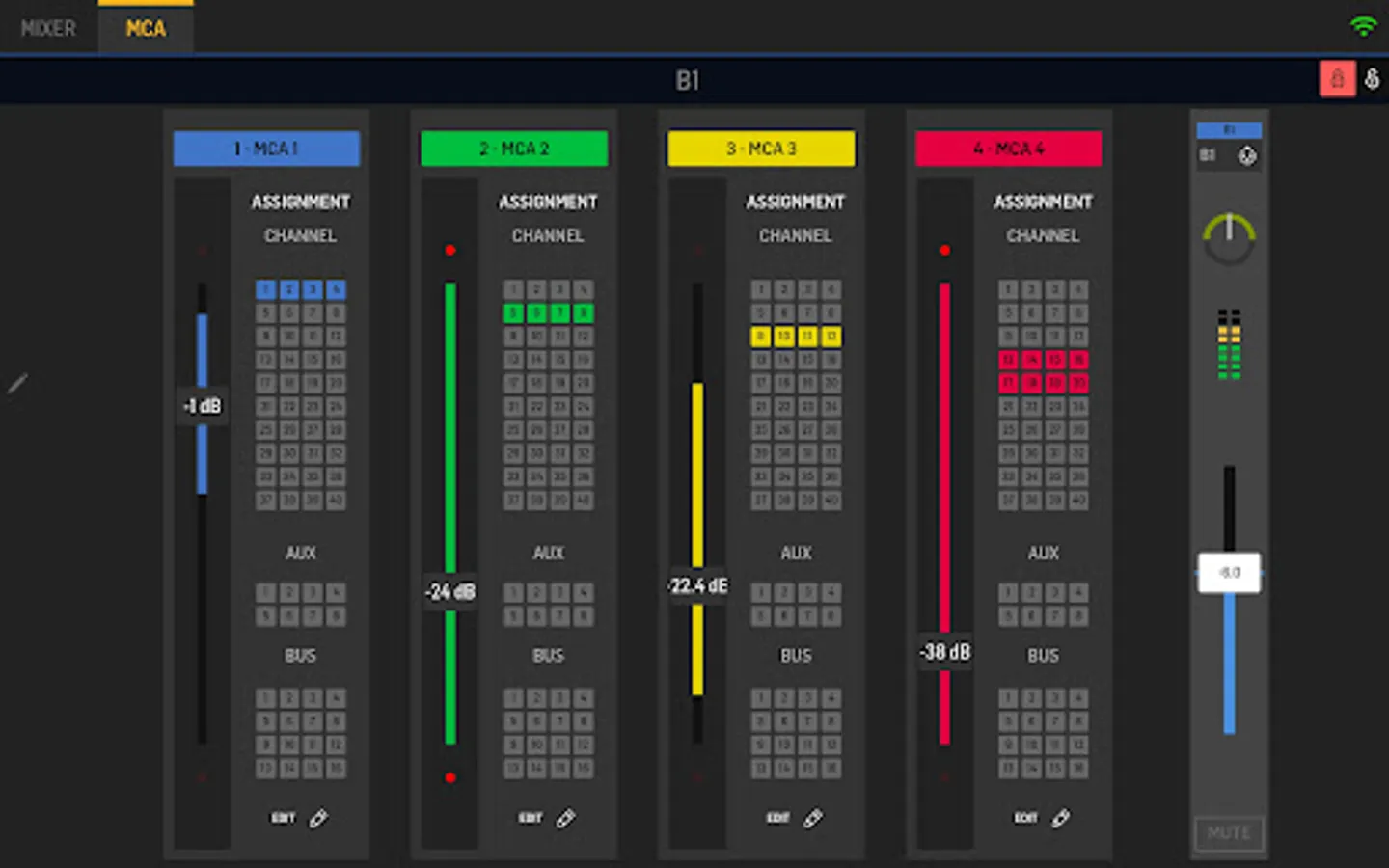Click the pencil icon at the left screen edge
The width and height of the screenshot is (1389, 868).
pos(17,384)
